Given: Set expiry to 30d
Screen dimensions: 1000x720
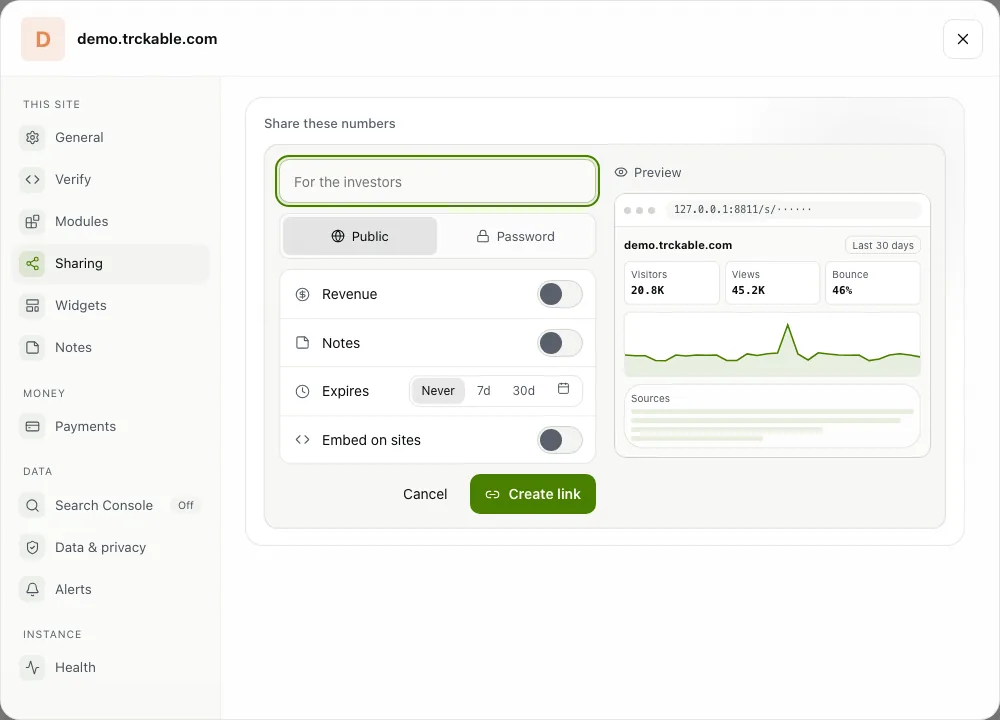Looking at the screenshot, I should (524, 390).
